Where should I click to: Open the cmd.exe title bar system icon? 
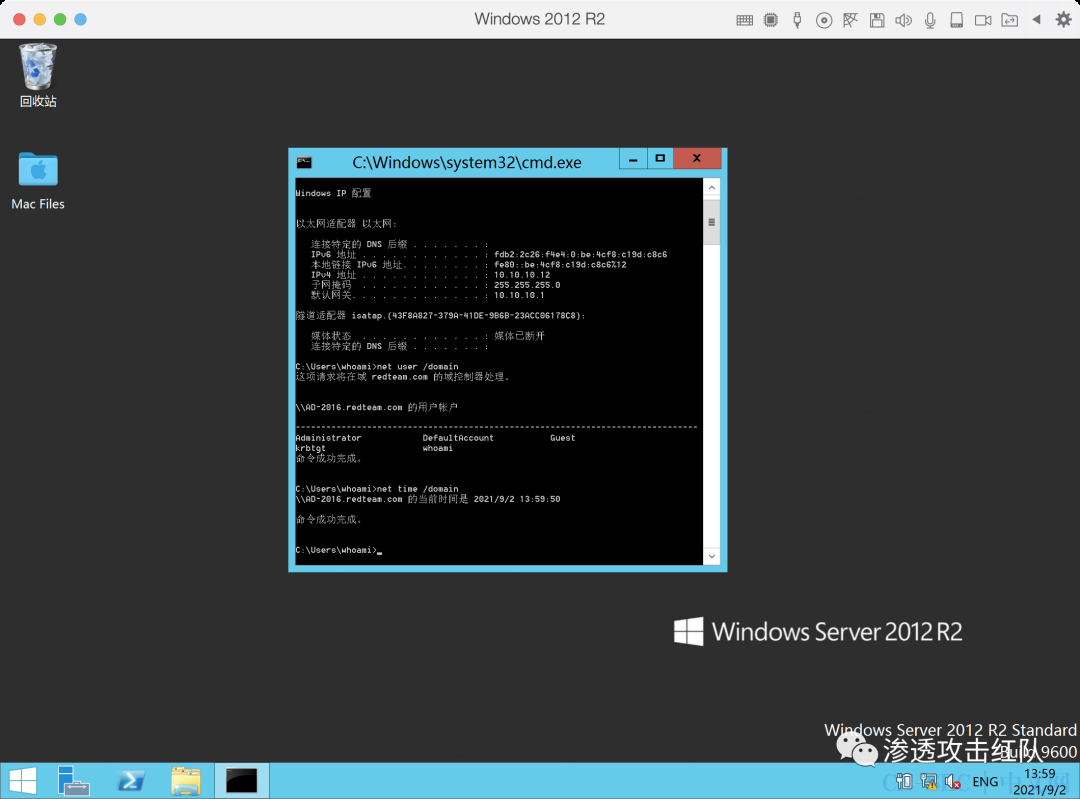[x=304, y=163]
